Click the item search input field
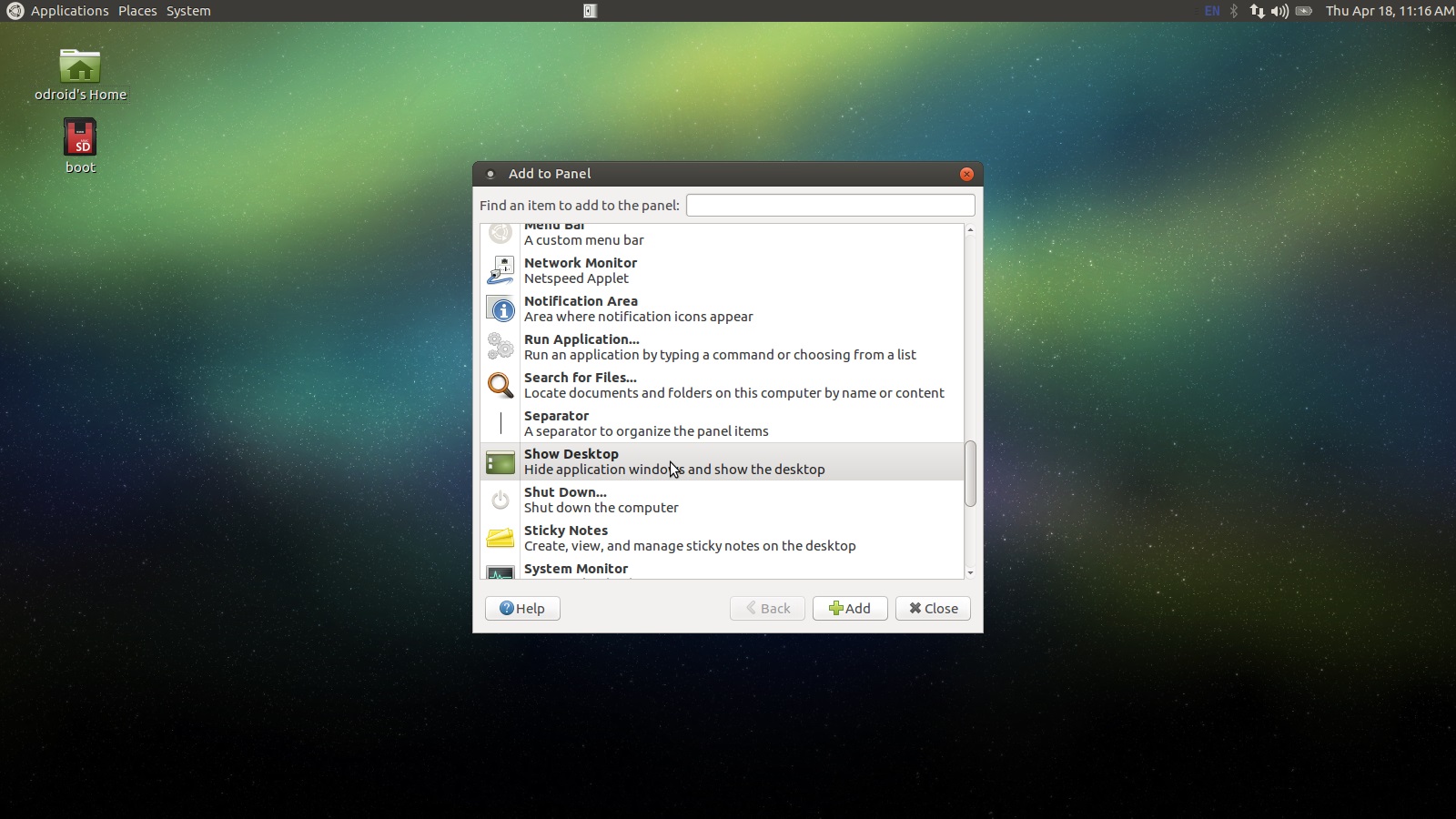1456x819 pixels. click(x=830, y=205)
